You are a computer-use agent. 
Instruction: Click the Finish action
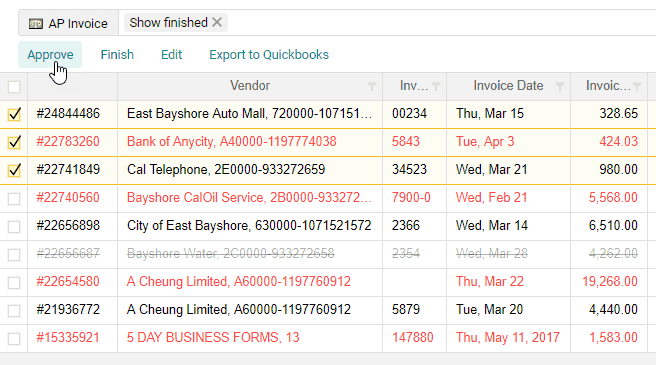point(117,54)
